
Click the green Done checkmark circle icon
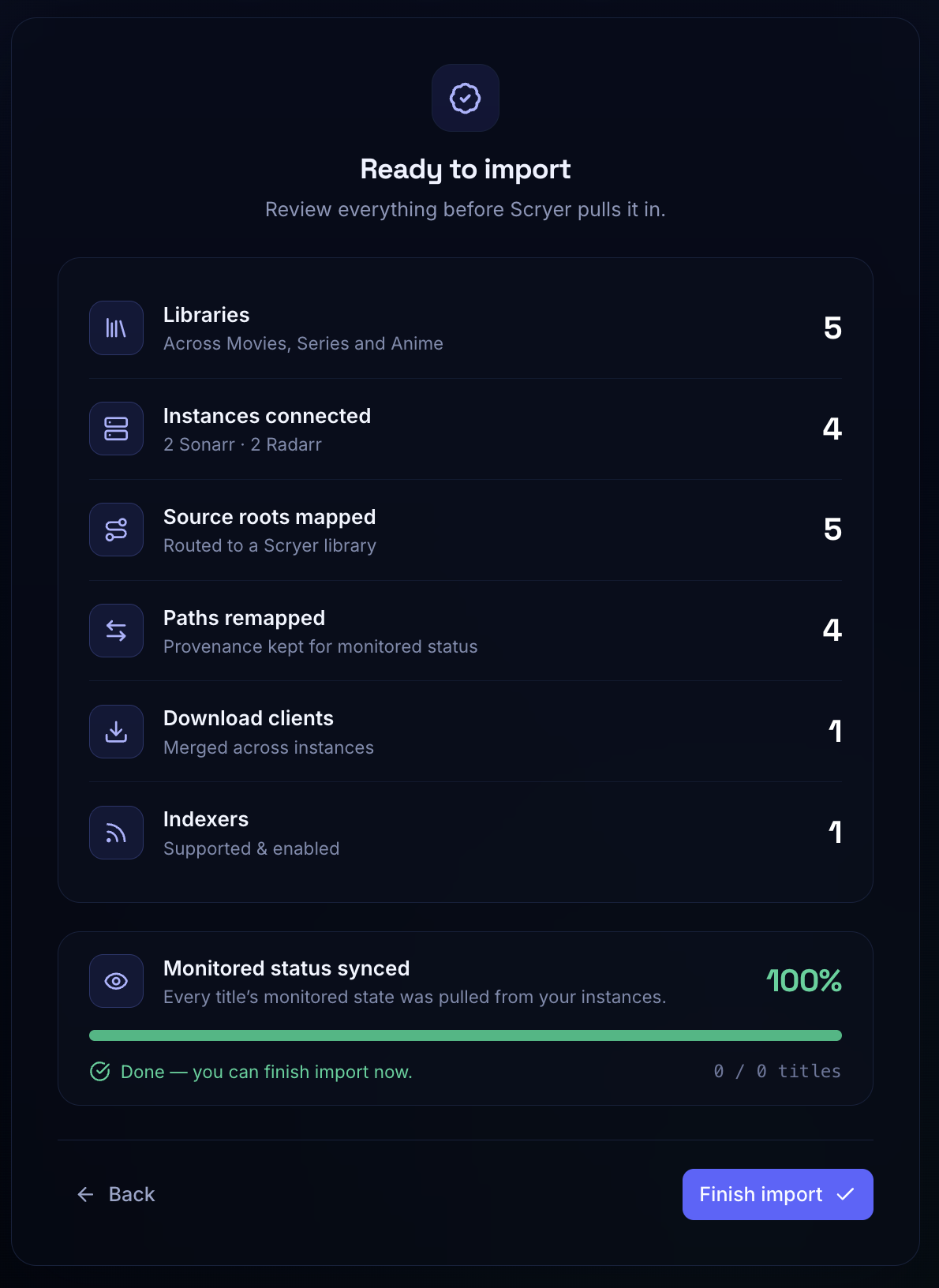click(100, 1071)
